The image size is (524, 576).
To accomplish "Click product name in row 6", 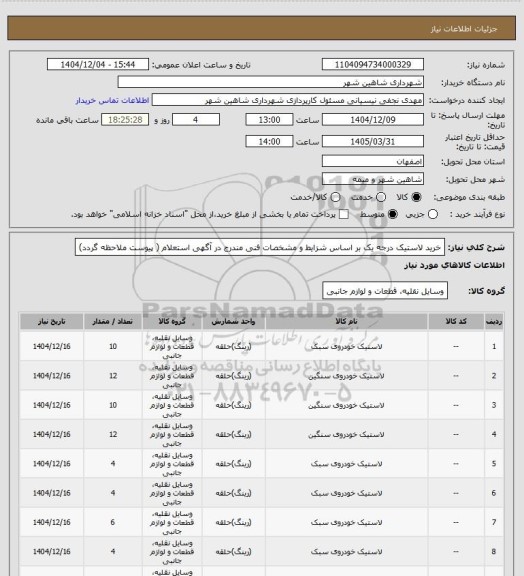I will click(x=346, y=493).
